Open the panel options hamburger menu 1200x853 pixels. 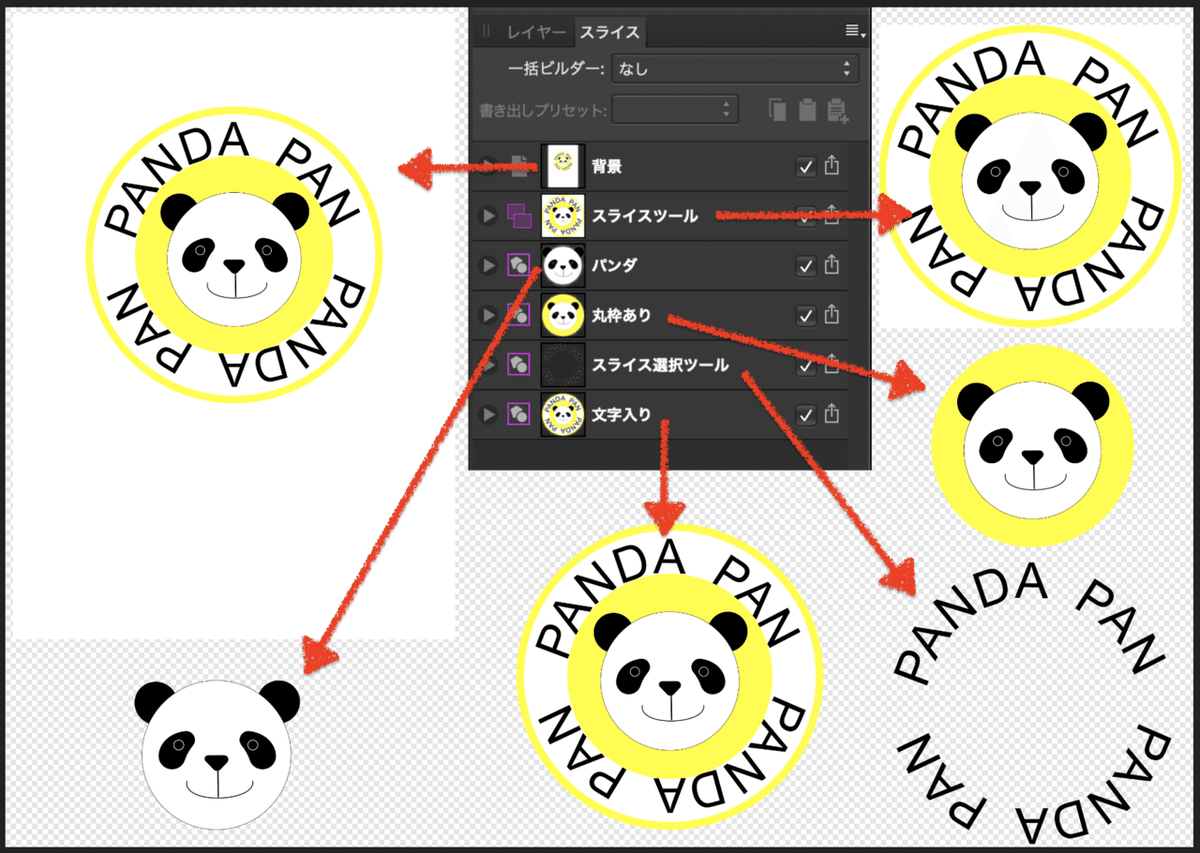point(854,31)
